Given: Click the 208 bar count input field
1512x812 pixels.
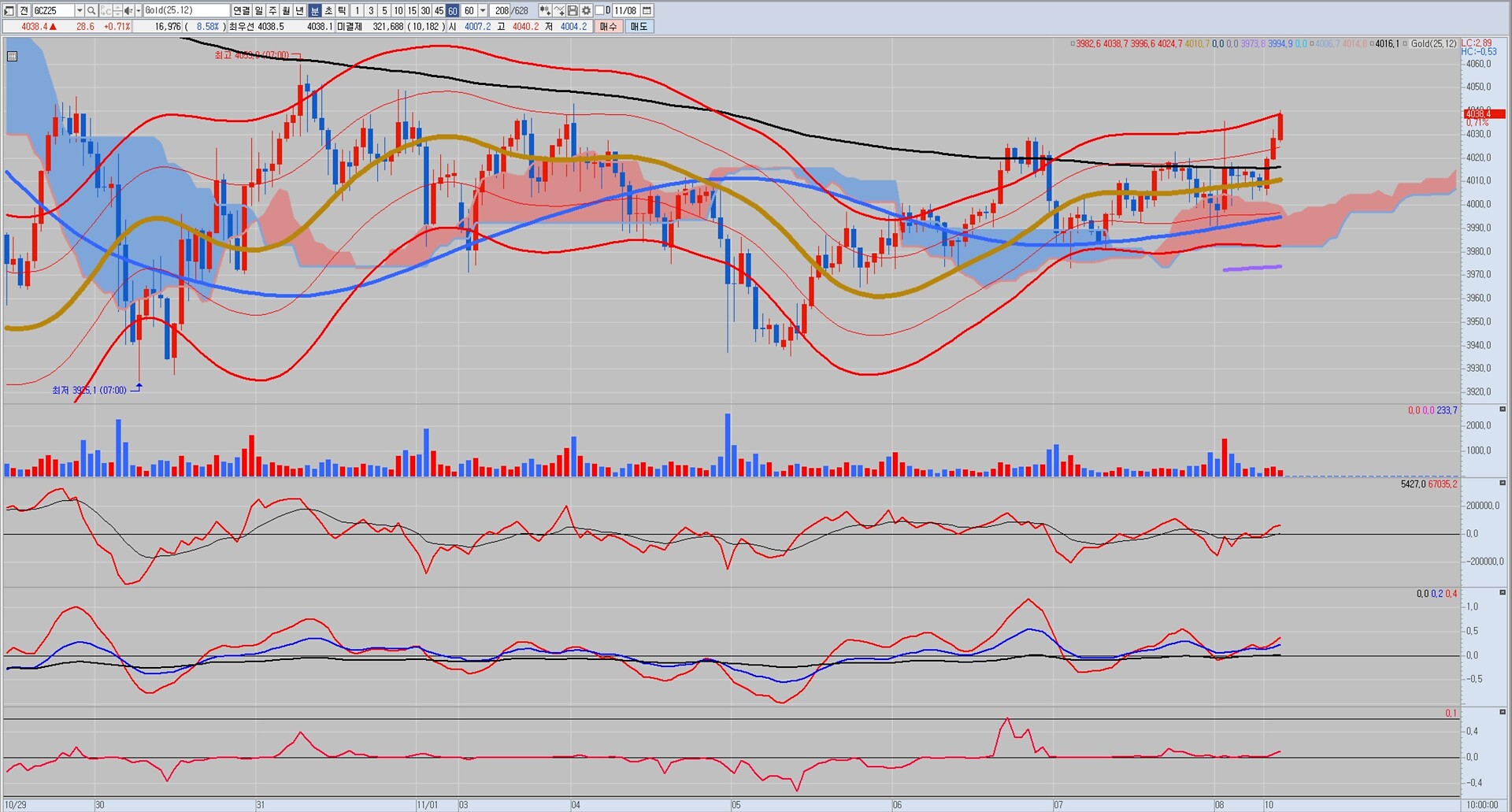Looking at the screenshot, I should click(501, 10).
